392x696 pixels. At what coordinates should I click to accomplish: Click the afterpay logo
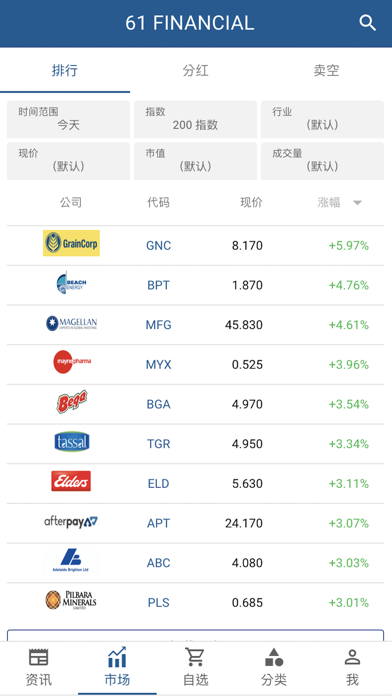[71, 522]
